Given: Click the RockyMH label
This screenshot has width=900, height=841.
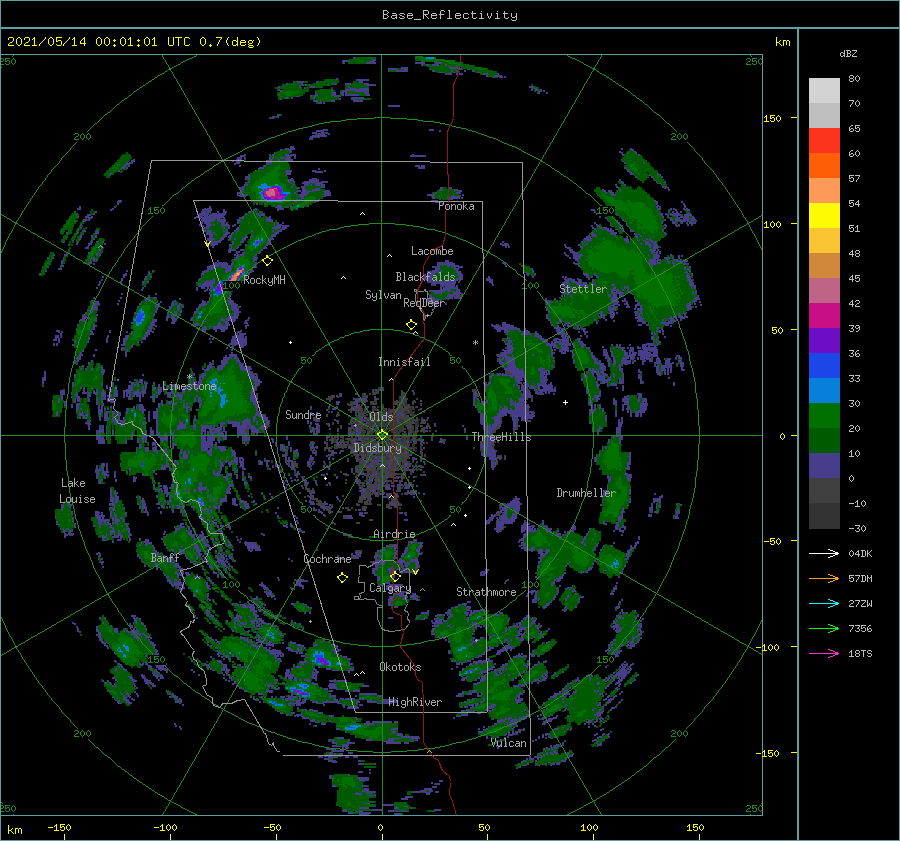Looking at the screenshot, I should pyautogui.click(x=264, y=280).
